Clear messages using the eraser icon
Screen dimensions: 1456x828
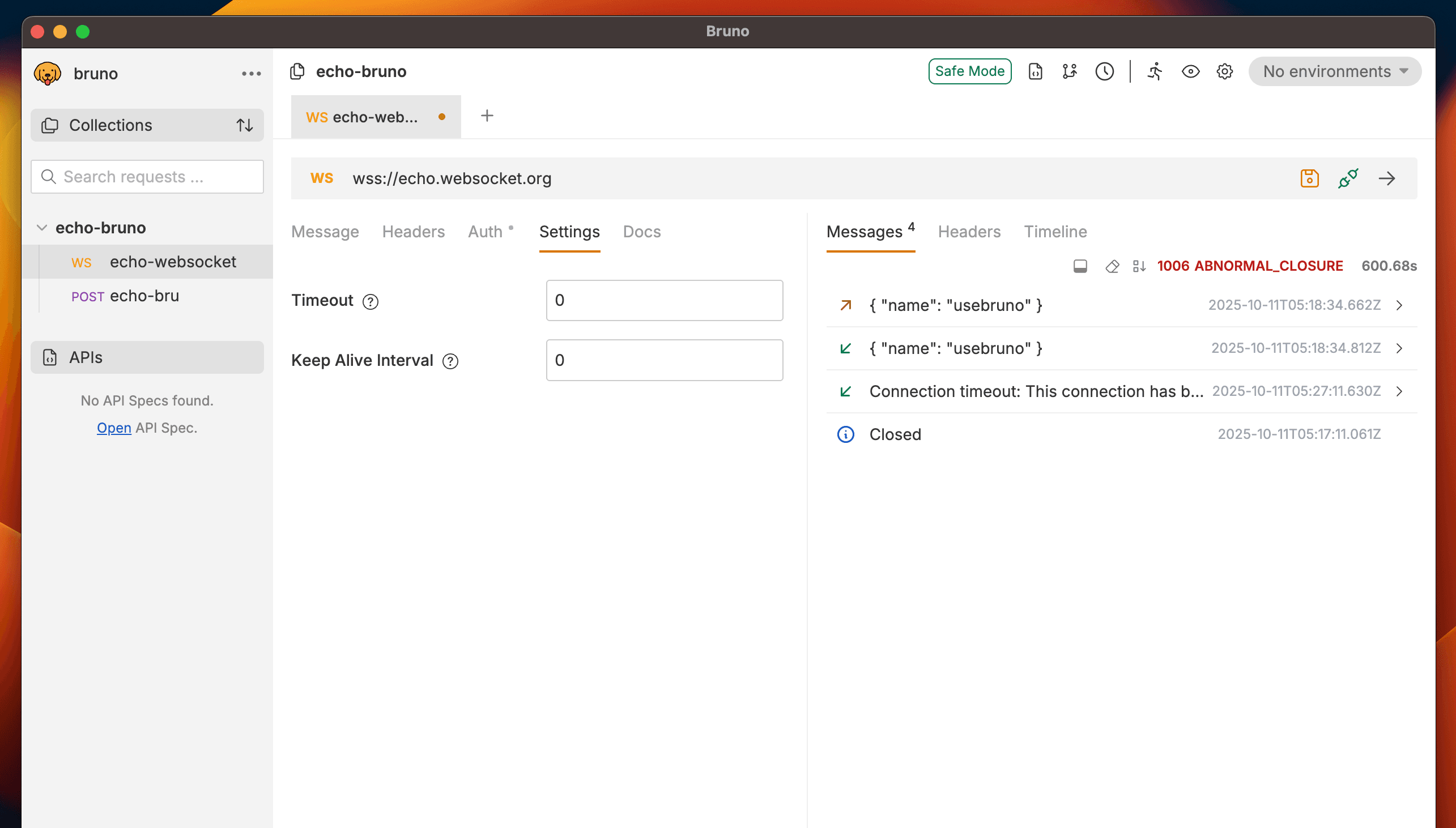click(x=1112, y=266)
